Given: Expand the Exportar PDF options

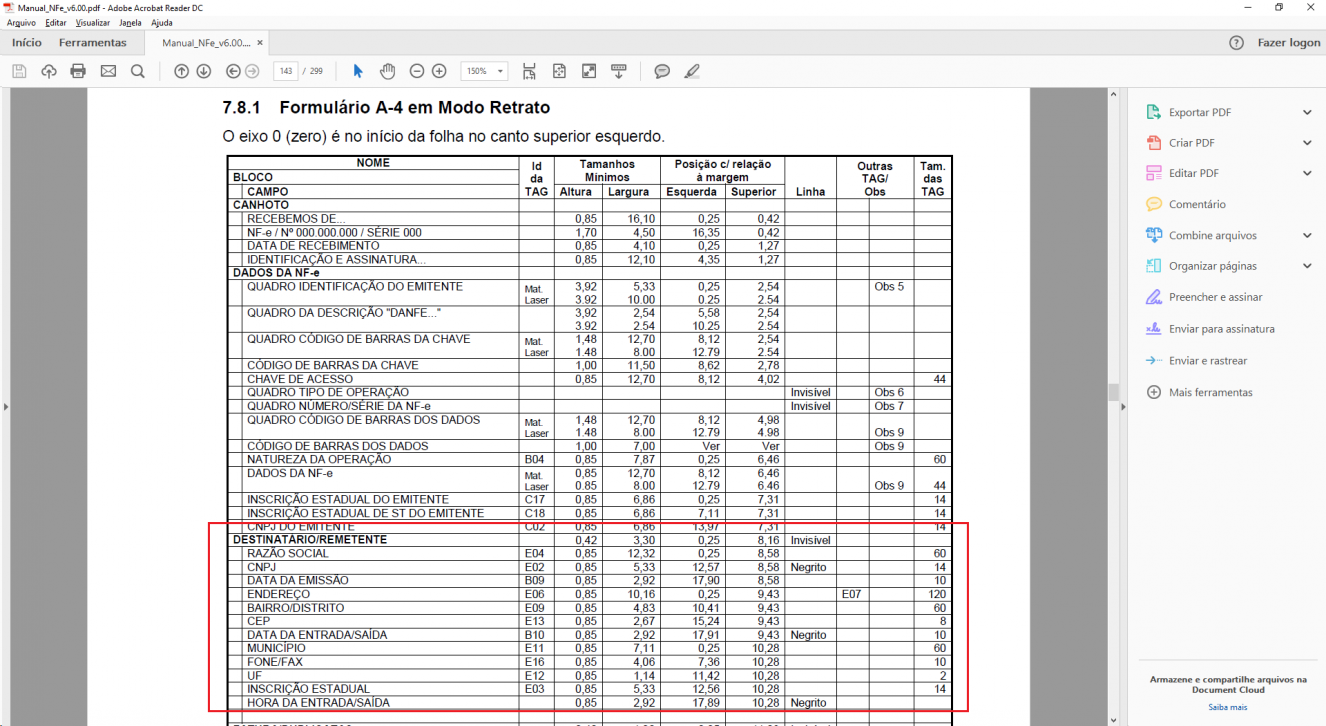Looking at the screenshot, I should 1307,113.
